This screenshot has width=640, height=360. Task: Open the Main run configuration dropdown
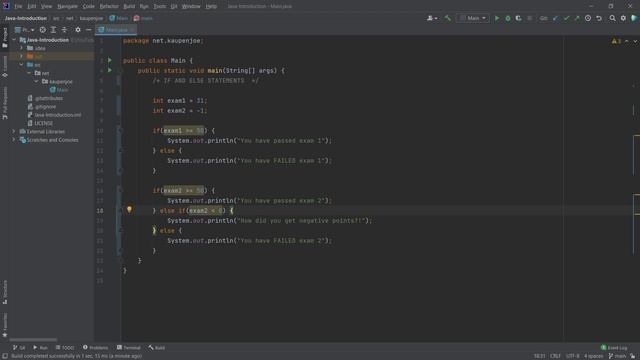tap(473, 18)
